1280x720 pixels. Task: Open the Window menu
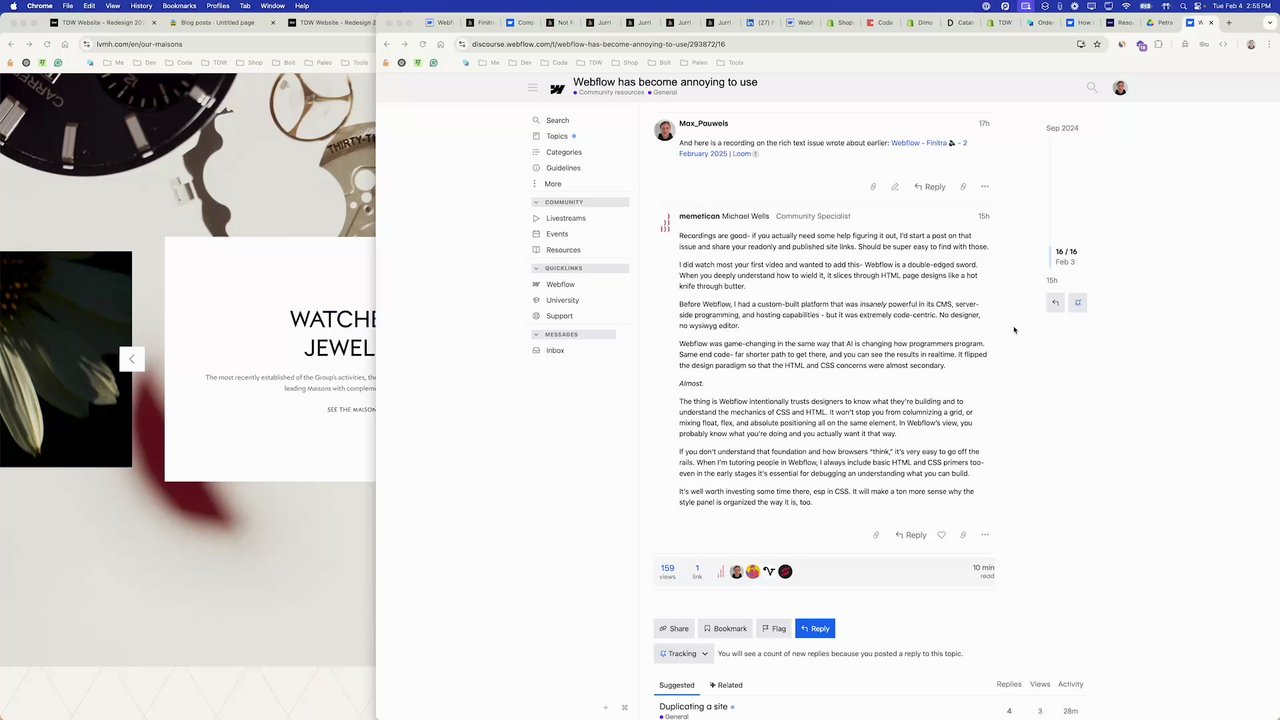point(273,6)
